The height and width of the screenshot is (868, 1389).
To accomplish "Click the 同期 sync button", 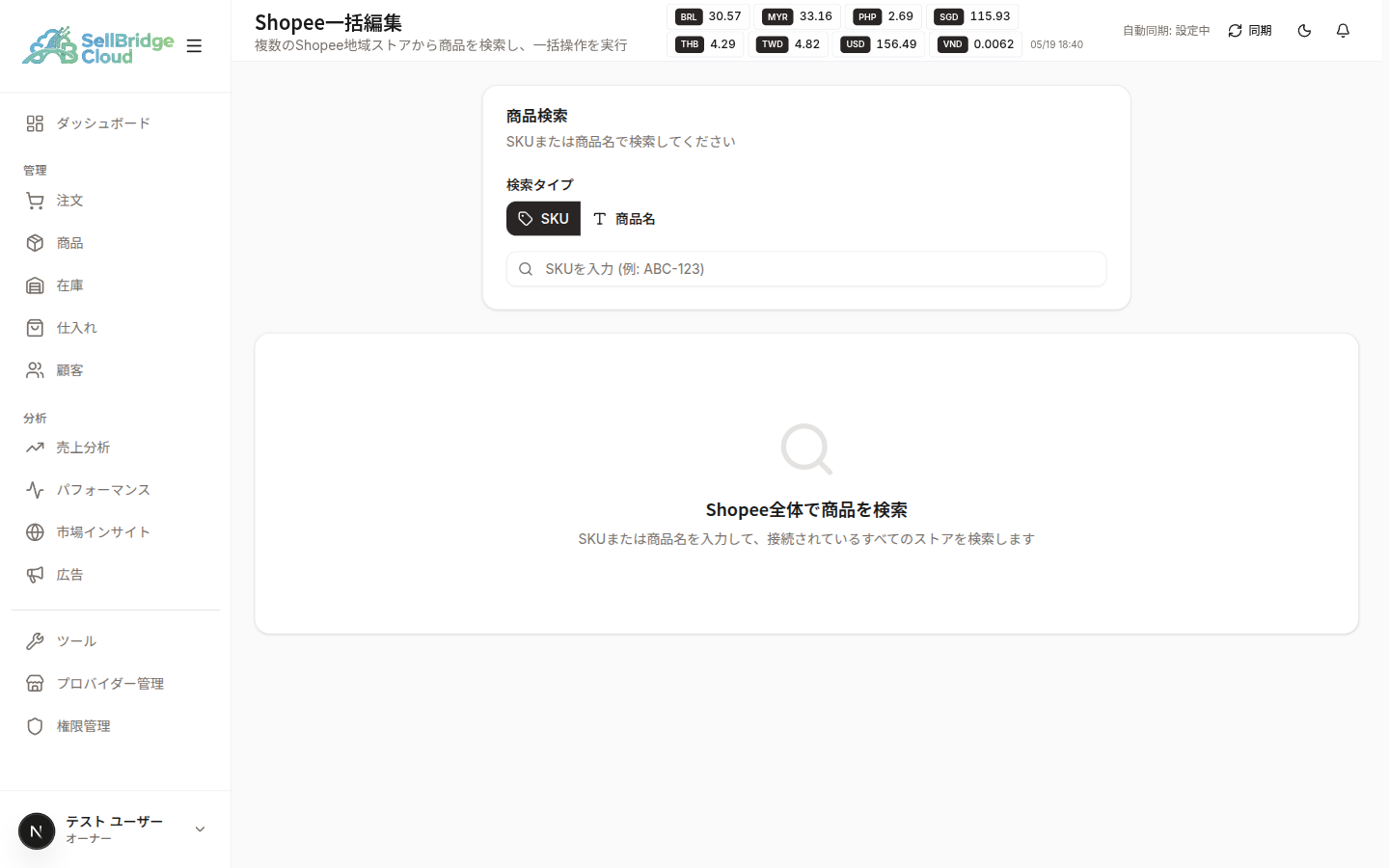I will point(1249,31).
